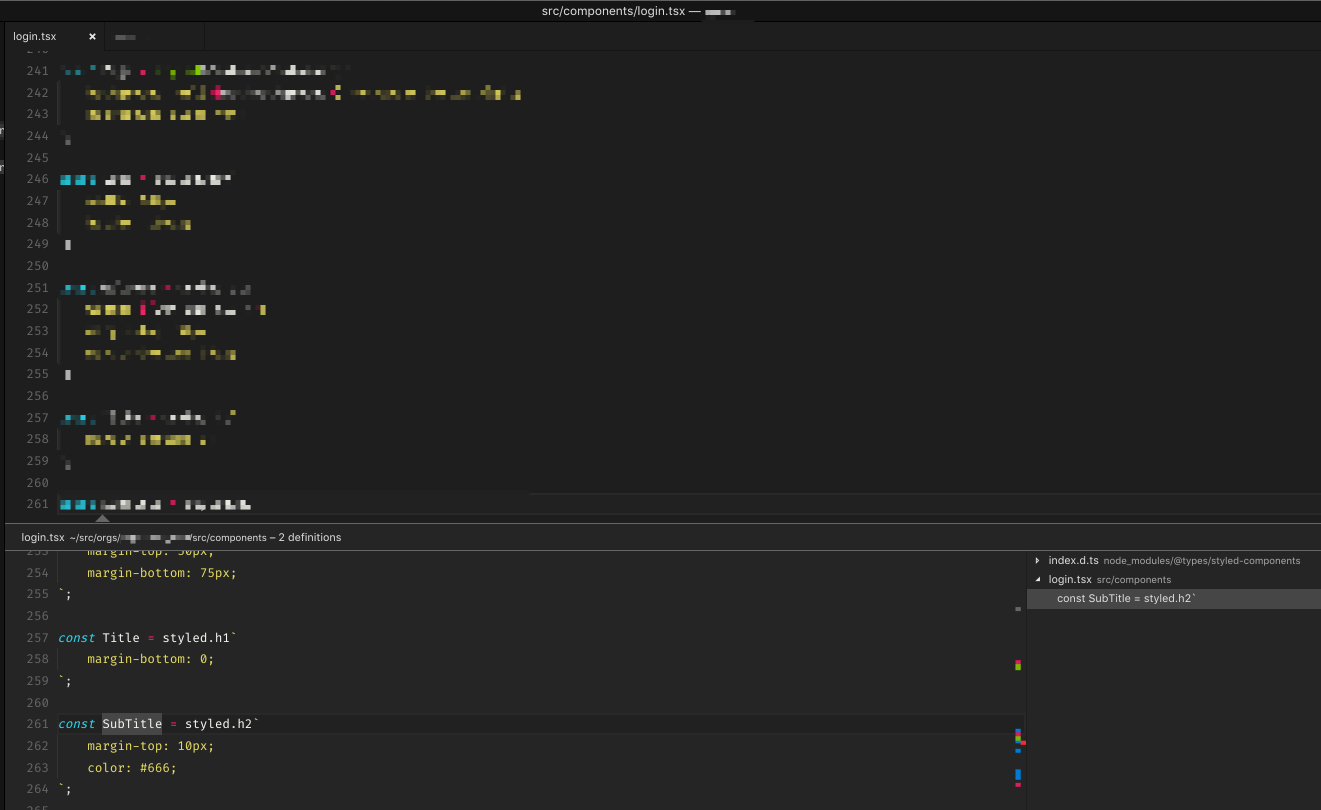
Task: Click highlighted SubTitle word in peek editor
Action: 132,724
